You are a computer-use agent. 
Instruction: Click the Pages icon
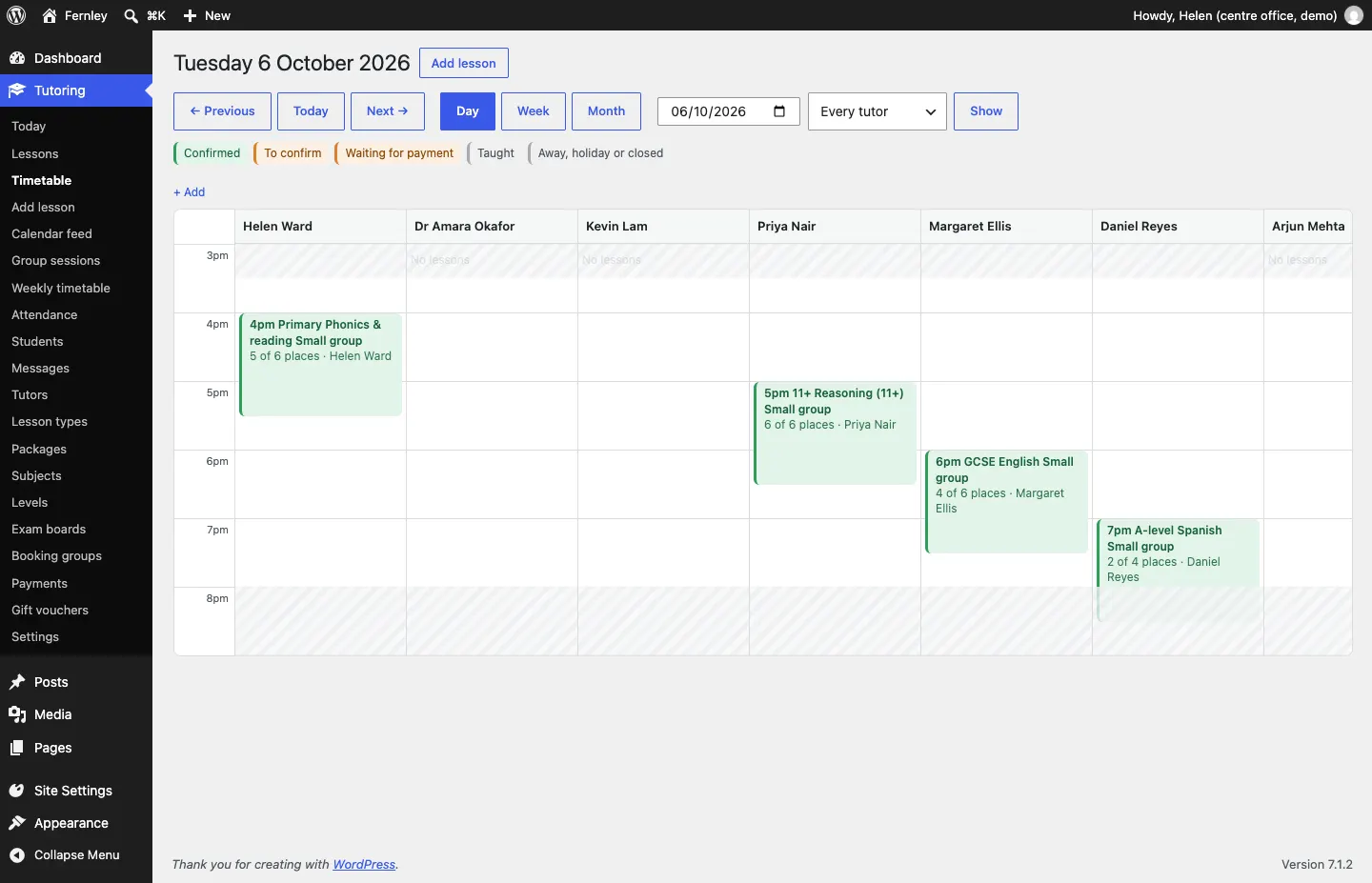click(17, 748)
